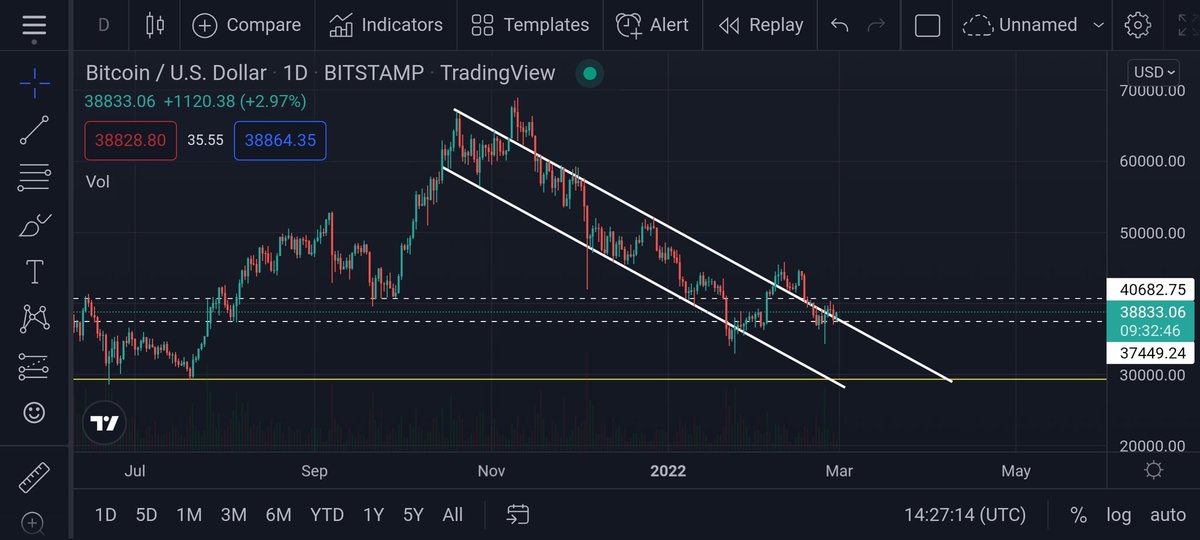Open the Fibonacci retracement tools
The height and width of the screenshot is (540, 1200).
tap(34, 178)
